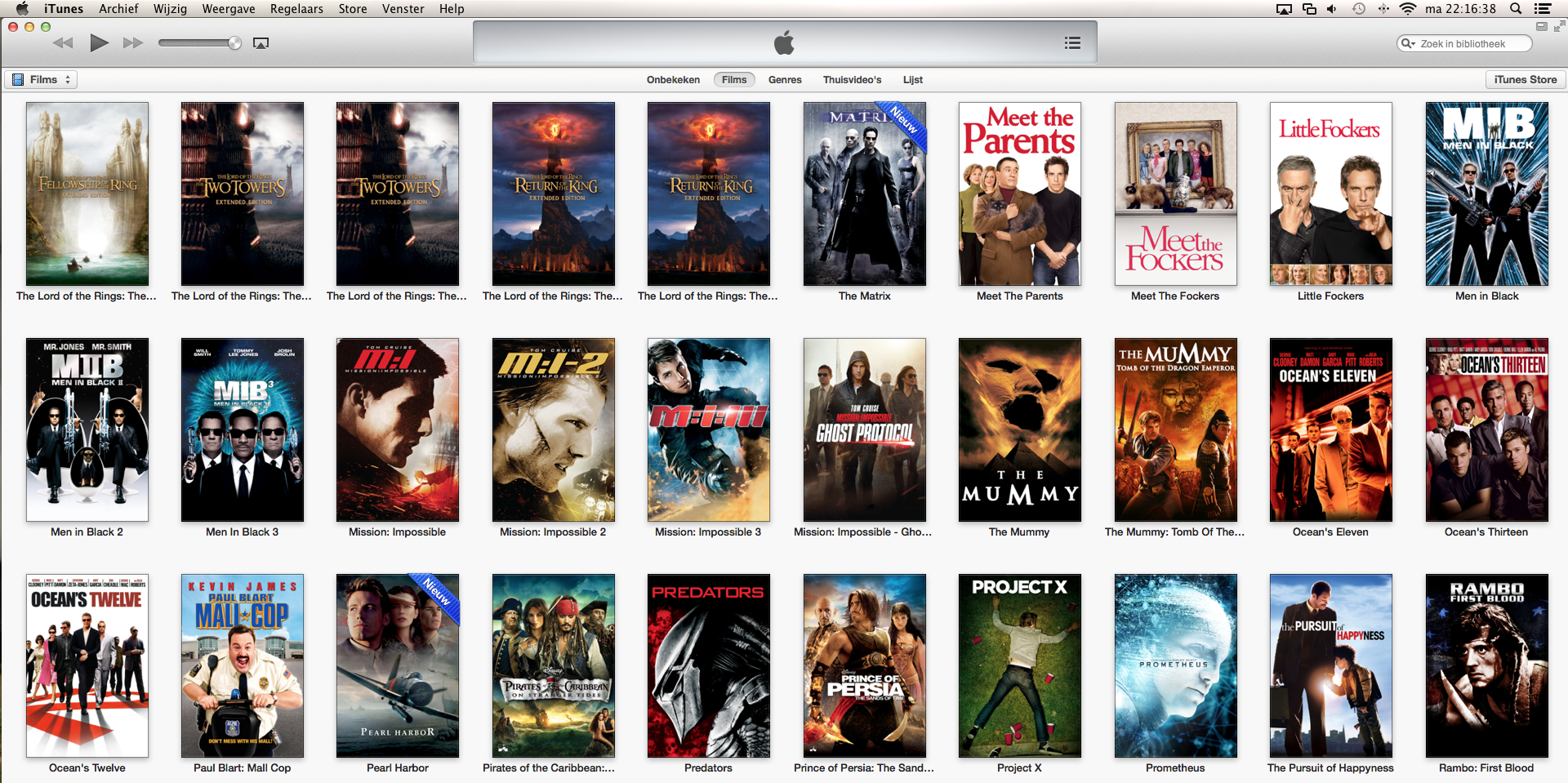Select Prometheus poster

point(1175,665)
